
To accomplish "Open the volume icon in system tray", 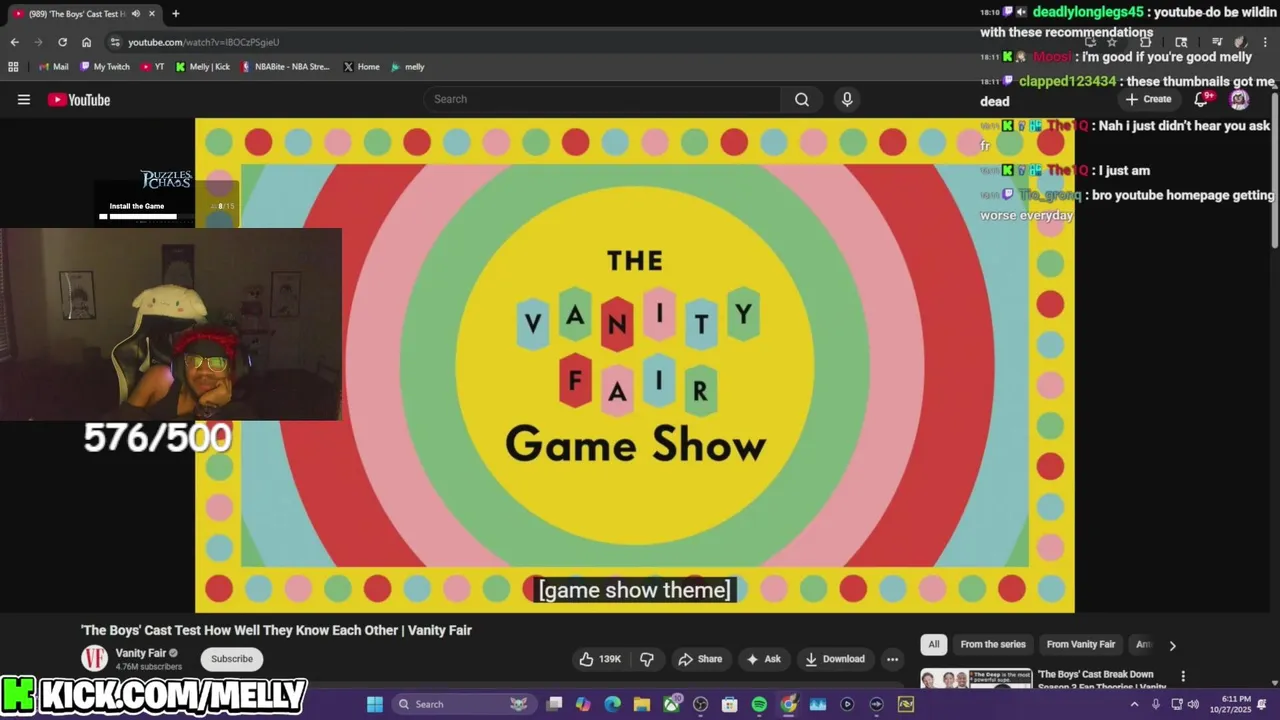I will click(x=1193, y=704).
